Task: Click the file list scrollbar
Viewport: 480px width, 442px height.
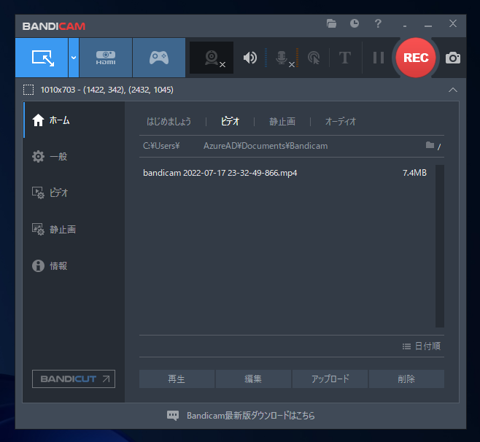Action: point(440,246)
